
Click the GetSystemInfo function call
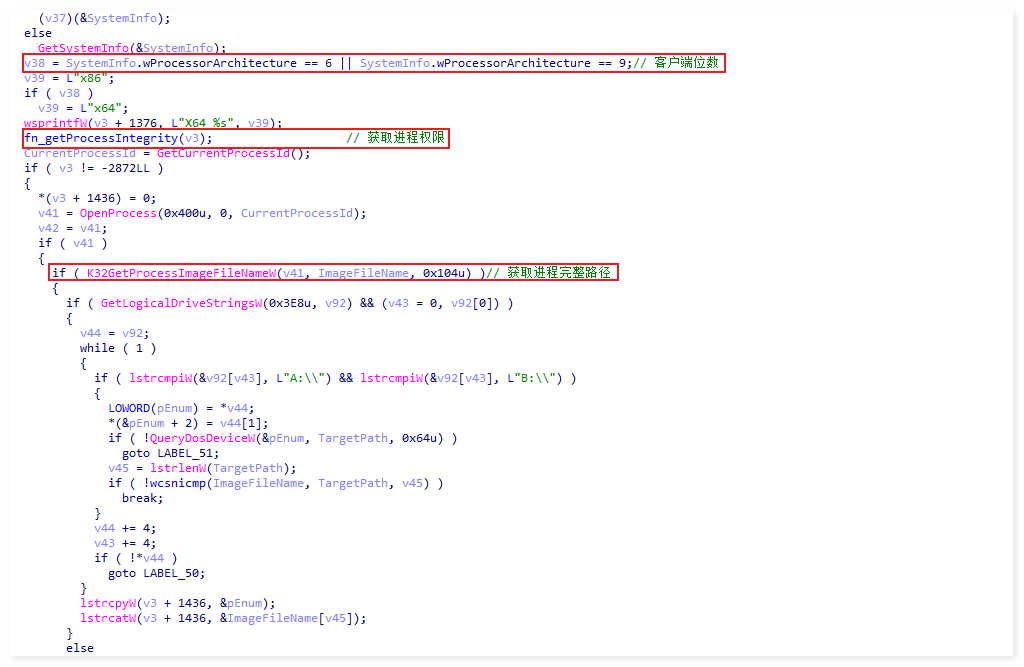click(81, 48)
